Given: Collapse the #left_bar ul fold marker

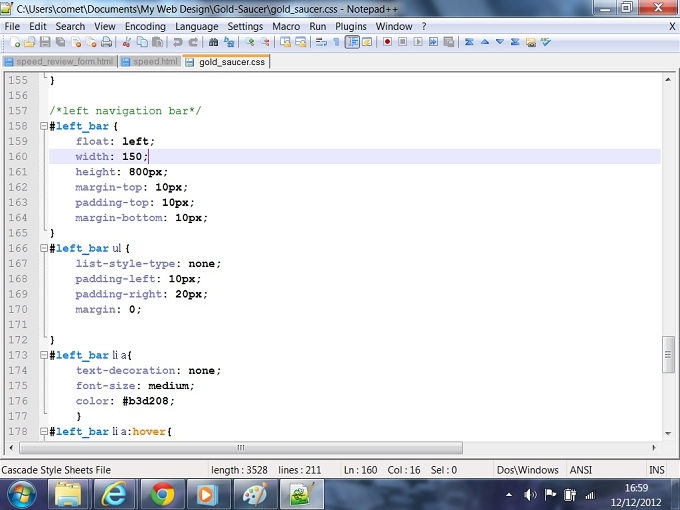Looking at the screenshot, I should pos(43,248).
